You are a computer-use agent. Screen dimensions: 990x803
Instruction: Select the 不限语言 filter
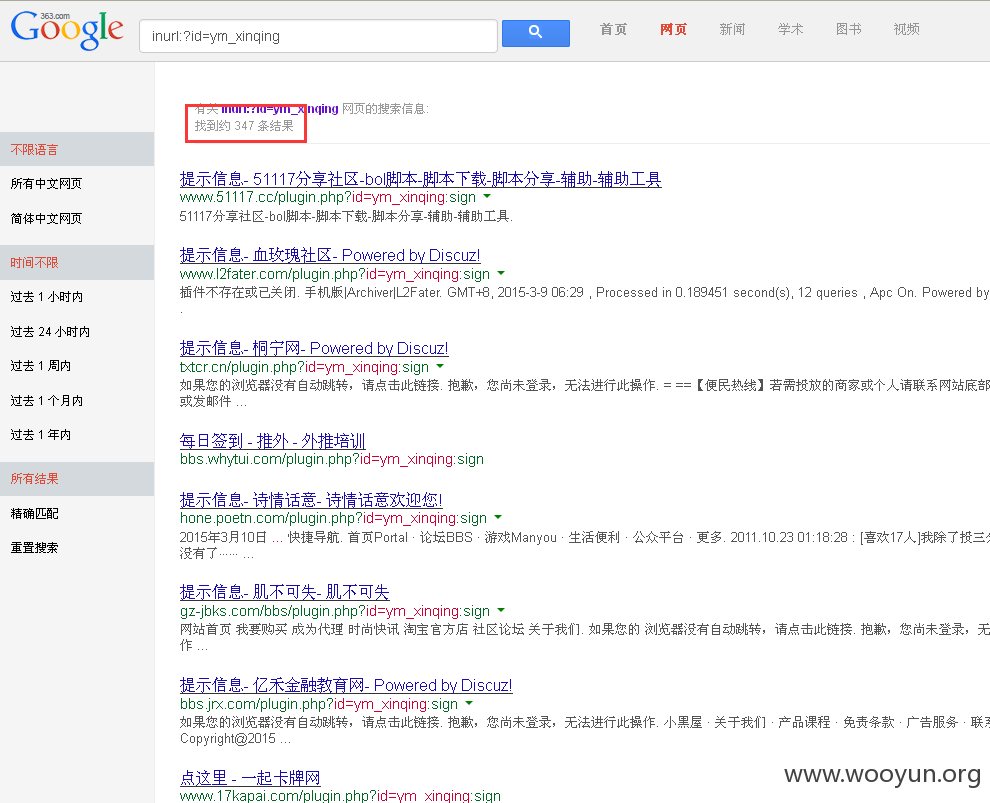pyautogui.click(x=77, y=150)
